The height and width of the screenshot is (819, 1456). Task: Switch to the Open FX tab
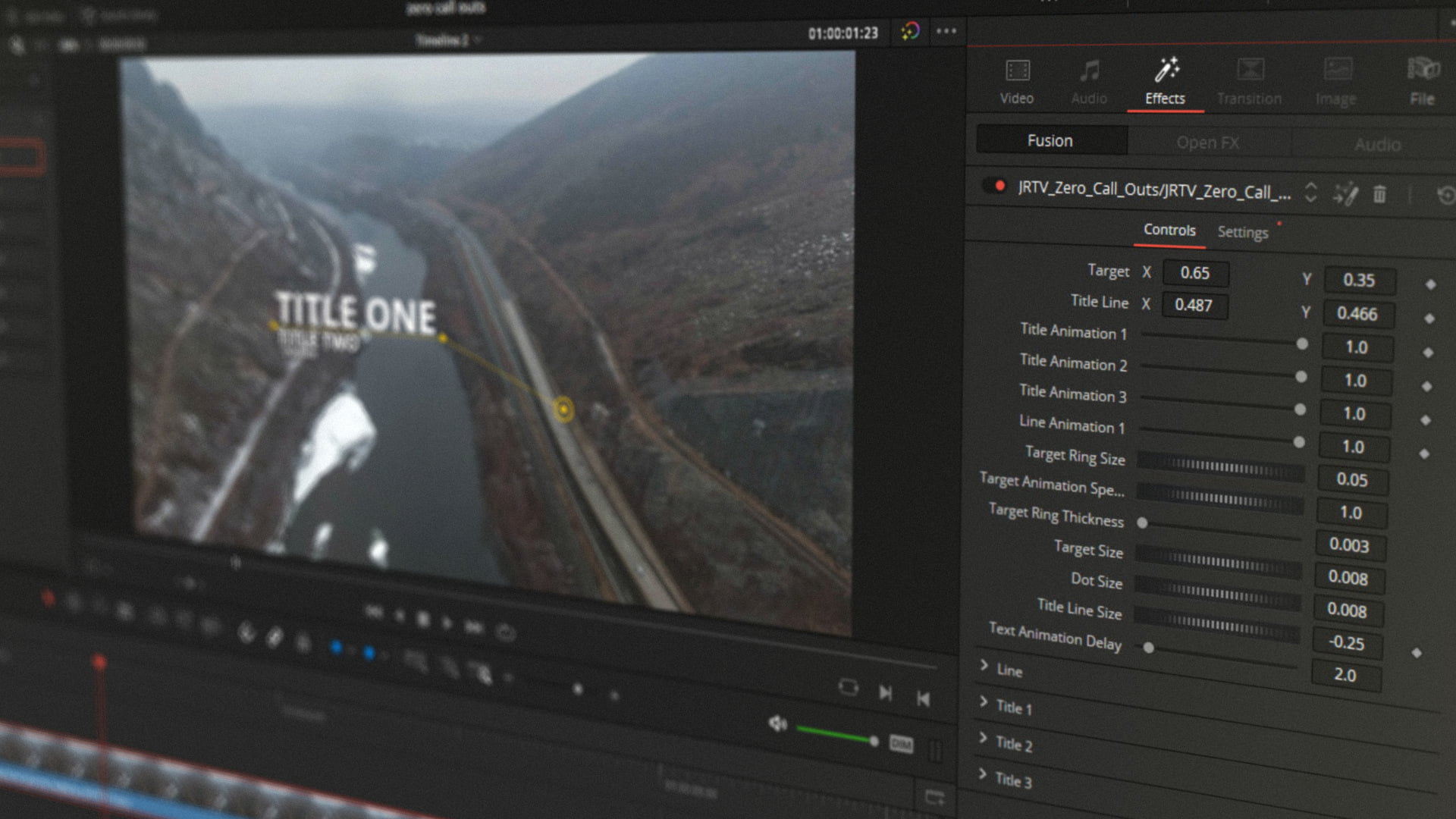1207,143
